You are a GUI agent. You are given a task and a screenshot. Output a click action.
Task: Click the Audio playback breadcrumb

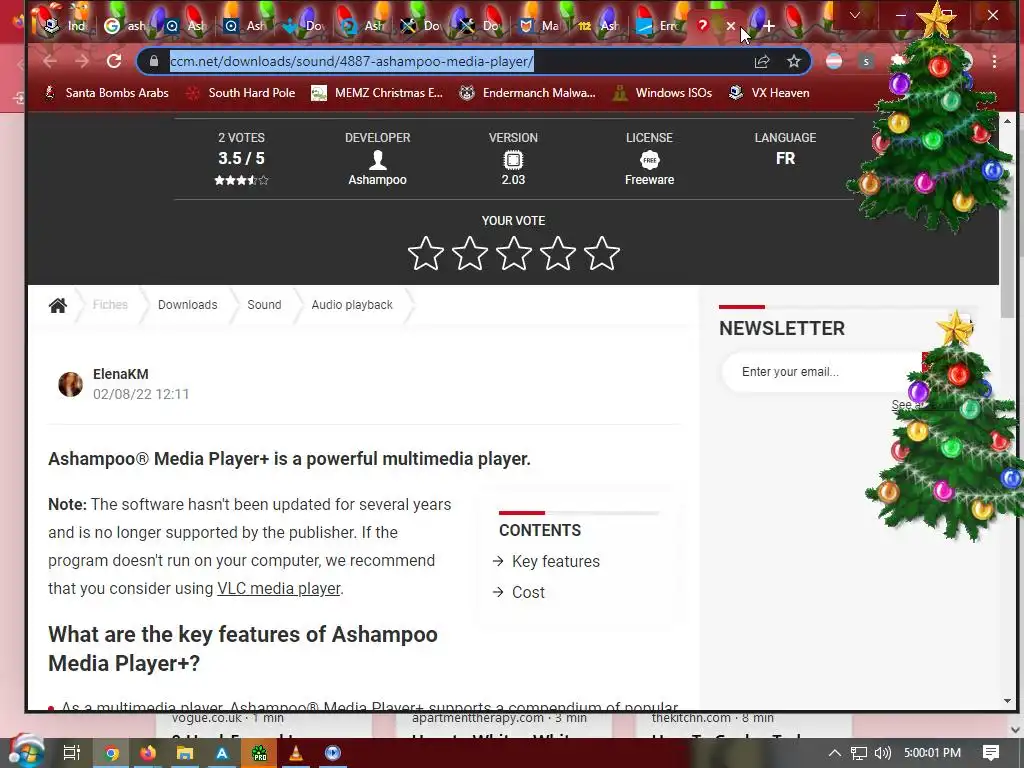[x=352, y=305]
